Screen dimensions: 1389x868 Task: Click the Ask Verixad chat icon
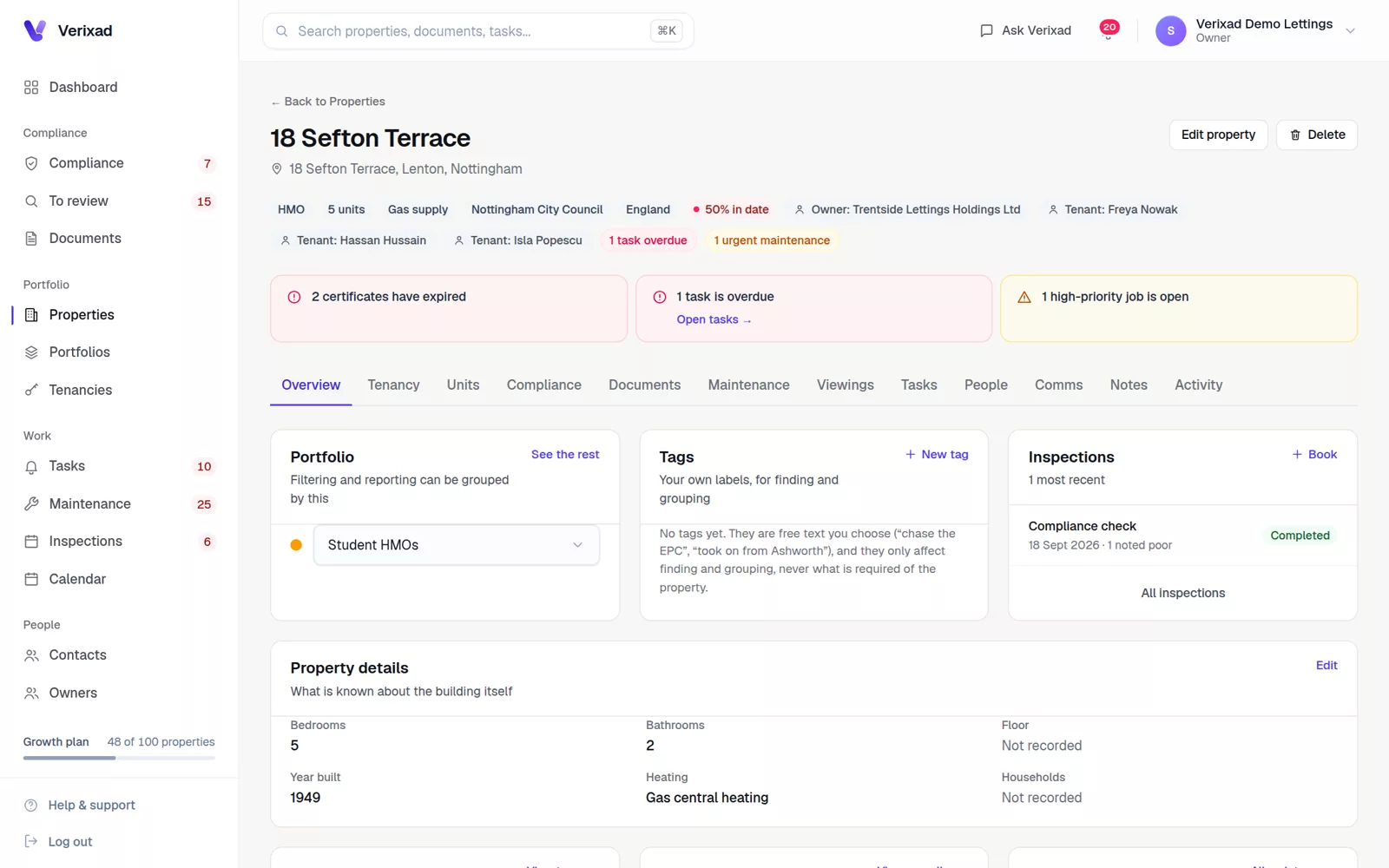[986, 30]
